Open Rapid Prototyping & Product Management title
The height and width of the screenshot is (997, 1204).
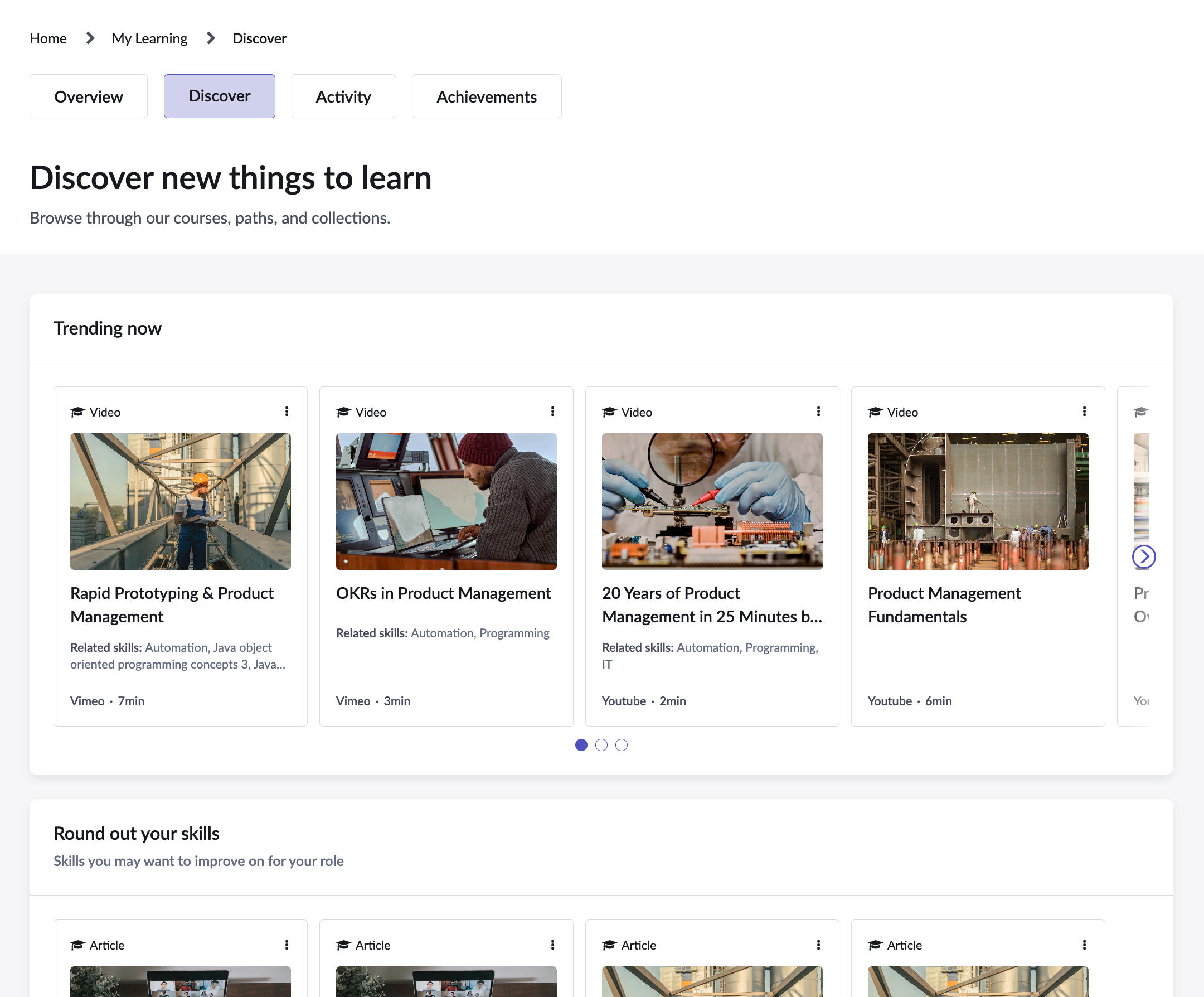click(x=172, y=604)
